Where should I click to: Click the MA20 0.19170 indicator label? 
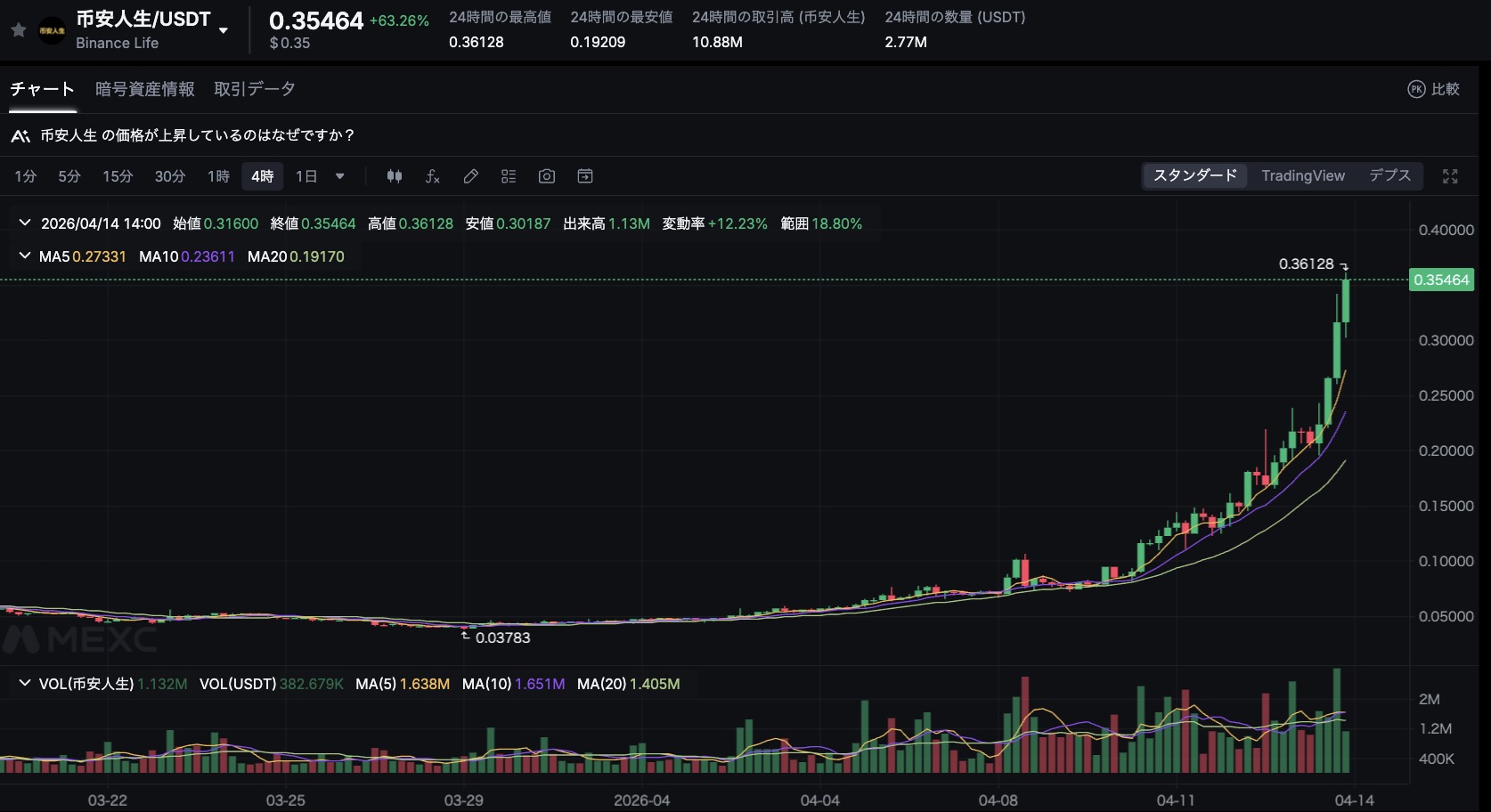296,256
